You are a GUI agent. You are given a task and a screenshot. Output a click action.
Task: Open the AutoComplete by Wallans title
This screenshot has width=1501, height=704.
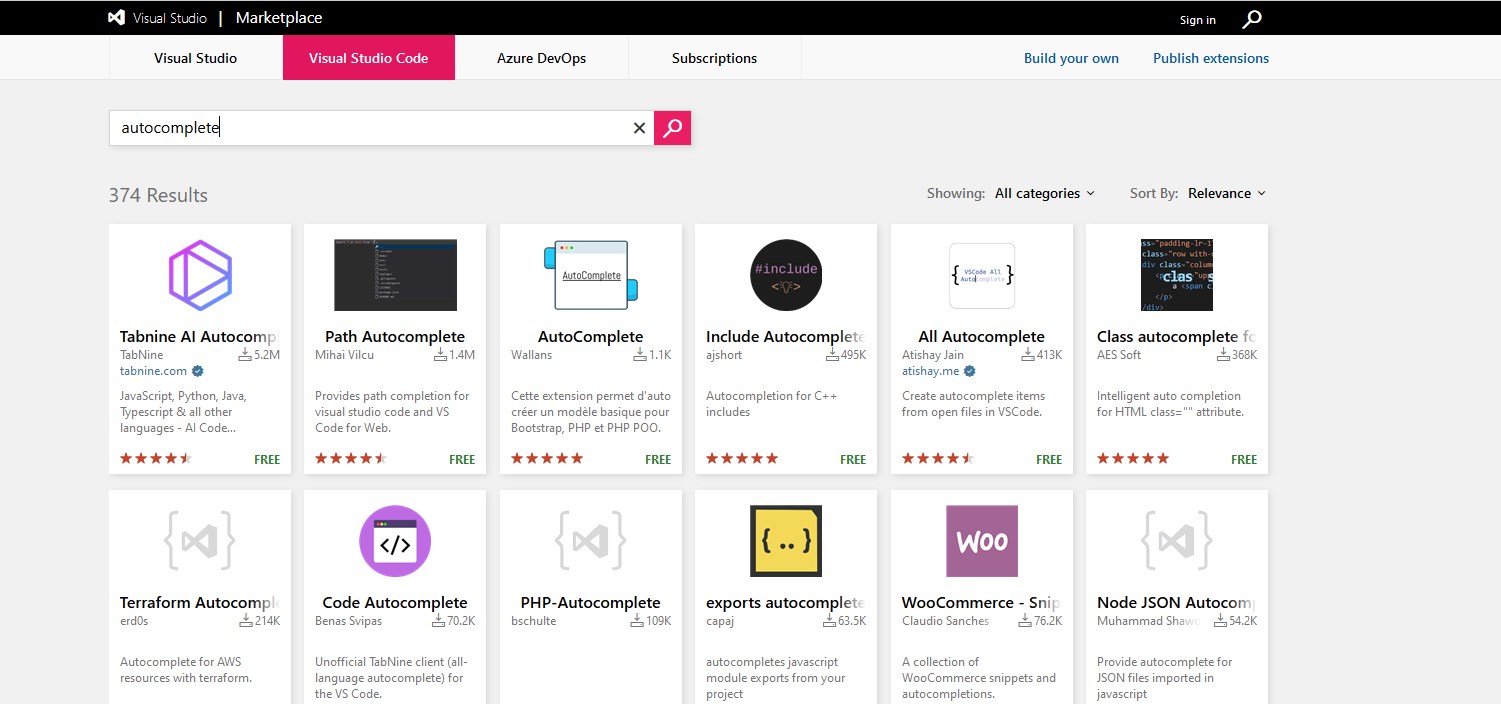(591, 337)
